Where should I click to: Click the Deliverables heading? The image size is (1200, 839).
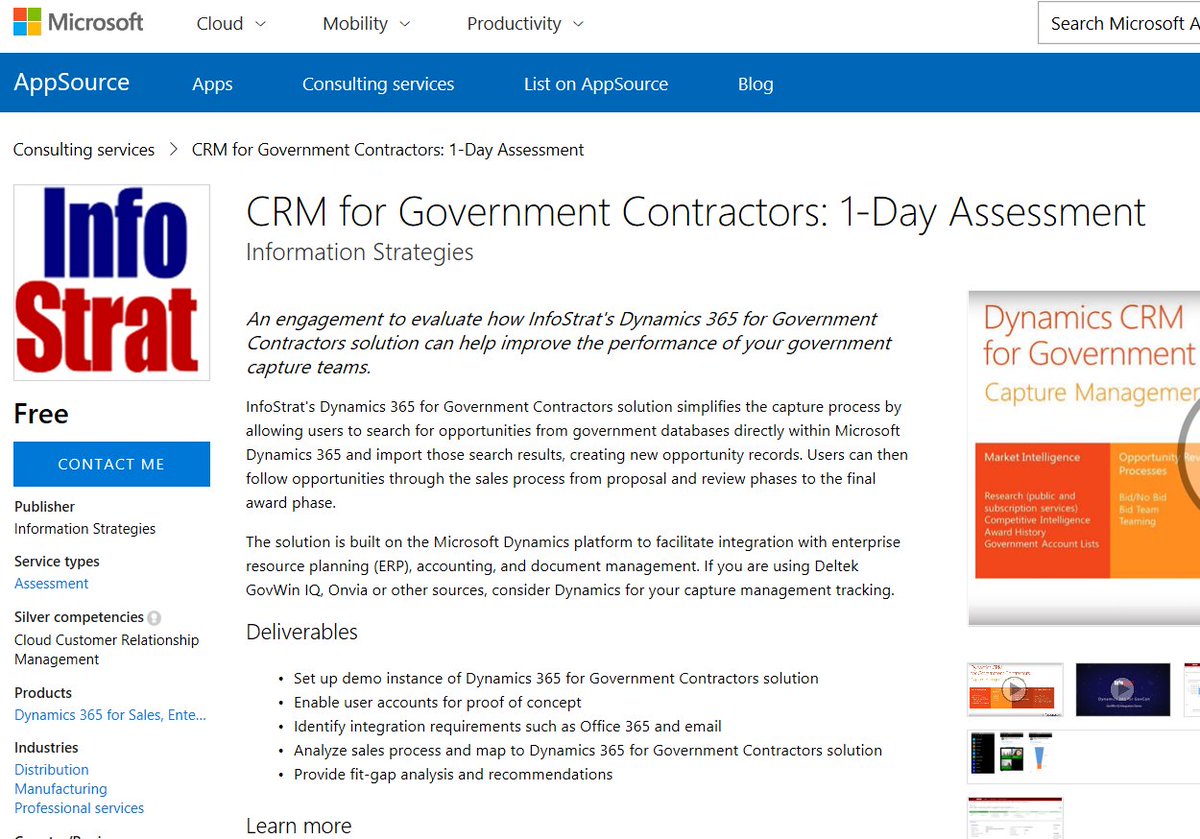pyautogui.click(x=302, y=632)
